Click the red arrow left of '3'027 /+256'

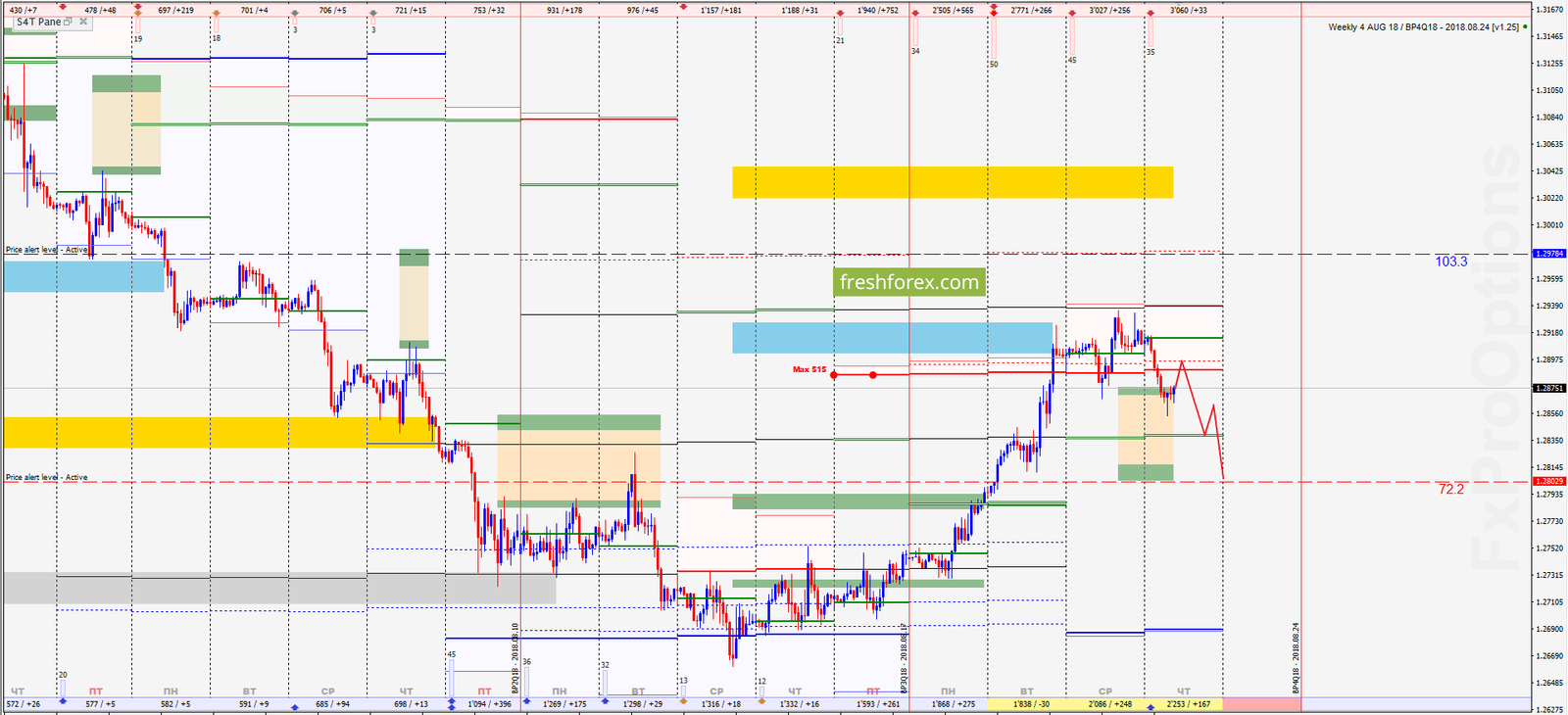click(x=1071, y=12)
